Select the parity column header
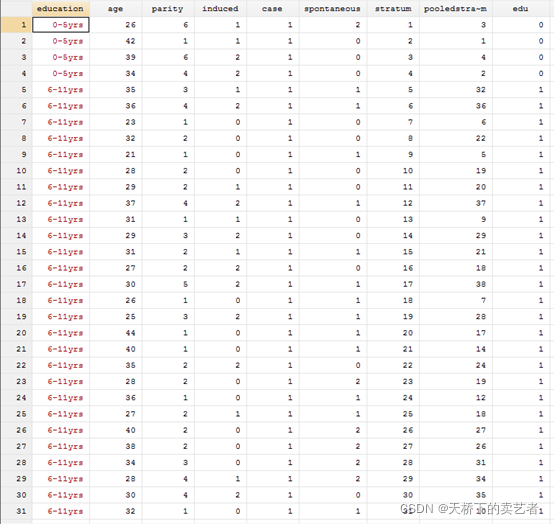This screenshot has width=554, height=524. pos(168,8)
